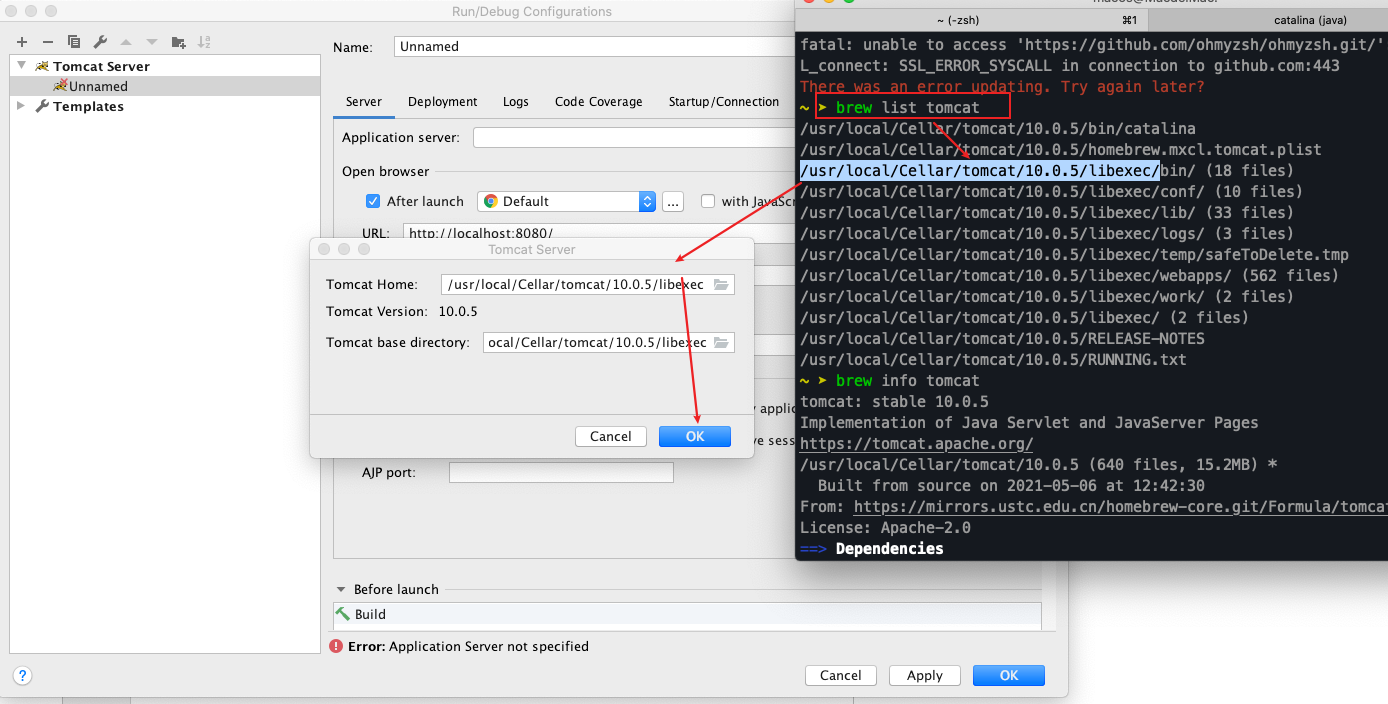Switch to the Deployment tab

tap(443, 102)
